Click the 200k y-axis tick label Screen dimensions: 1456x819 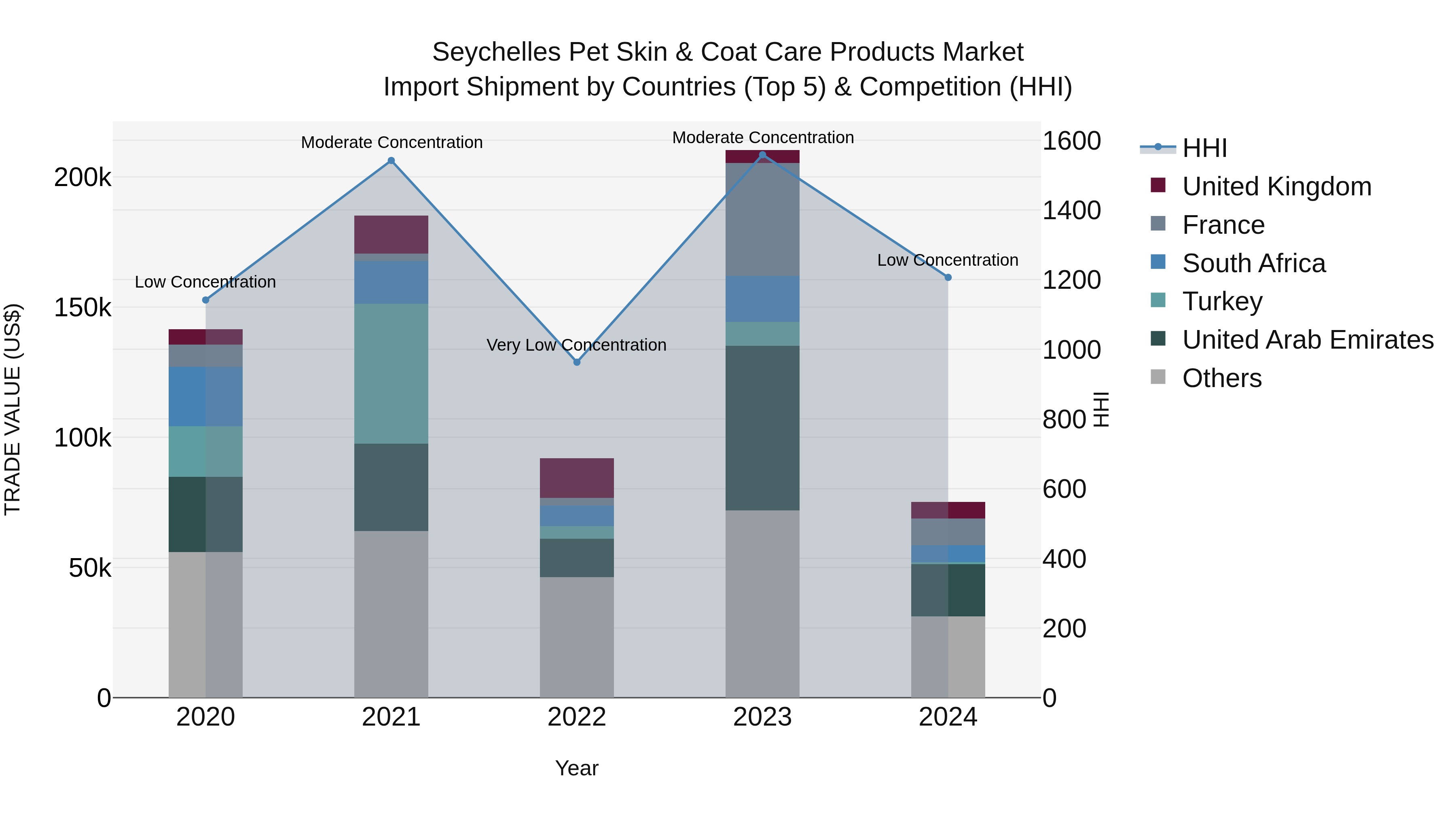(x=83, y=178)
